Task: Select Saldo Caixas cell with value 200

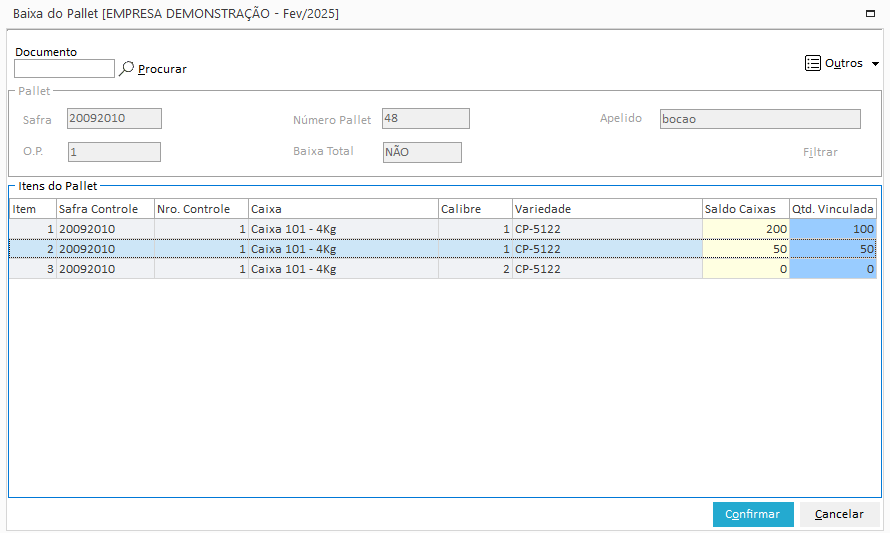Action: 746,229
